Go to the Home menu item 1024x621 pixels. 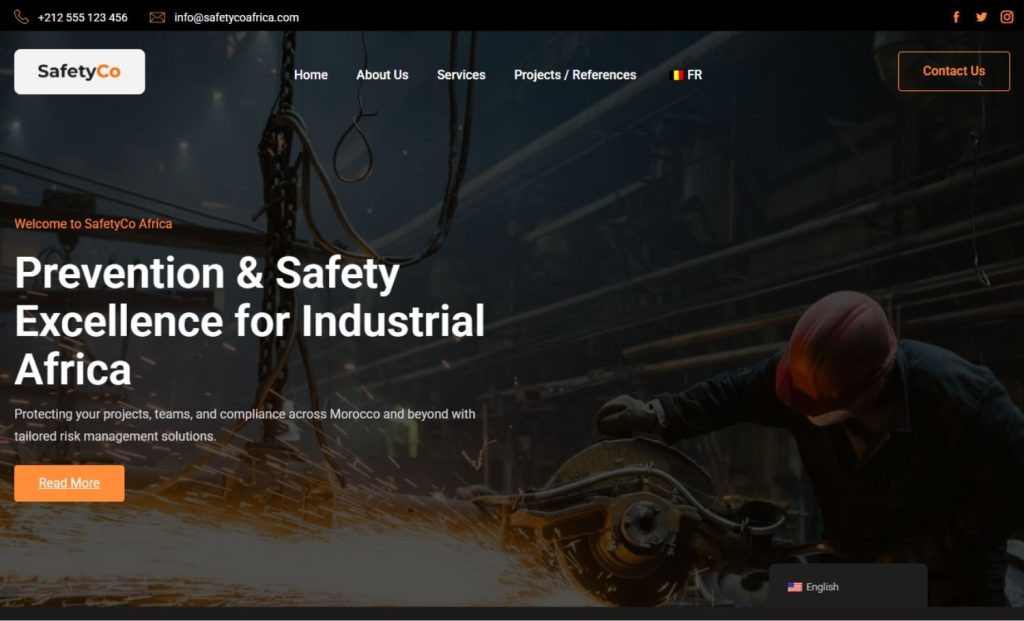(311, 75)
